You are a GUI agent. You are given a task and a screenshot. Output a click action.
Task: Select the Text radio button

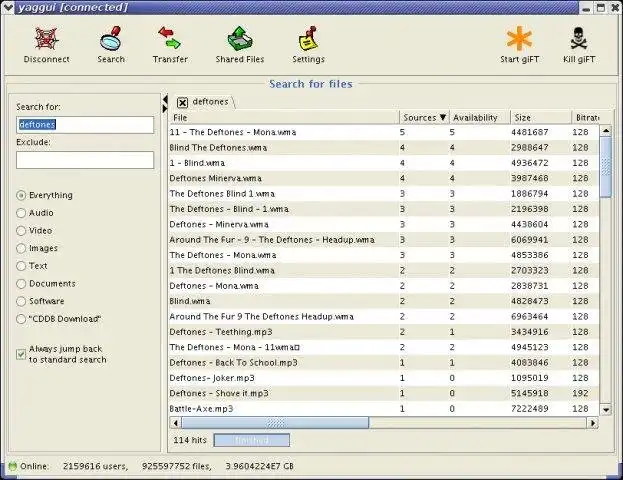[x=21, y=266]
